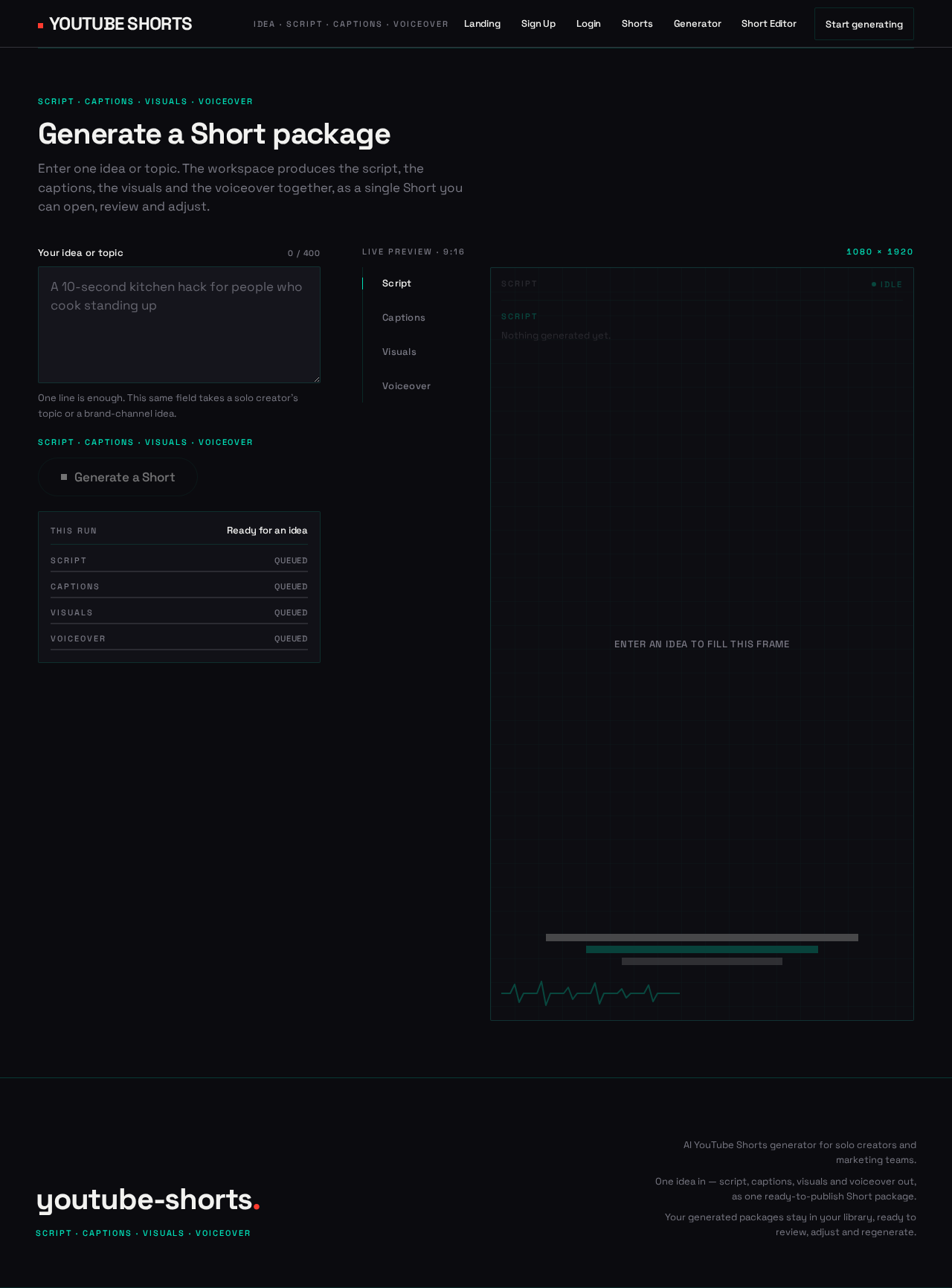The height and width of the screenshot is (1288, 952).
Task: Go to the Sign Up page
Action: tap(538, 24)
